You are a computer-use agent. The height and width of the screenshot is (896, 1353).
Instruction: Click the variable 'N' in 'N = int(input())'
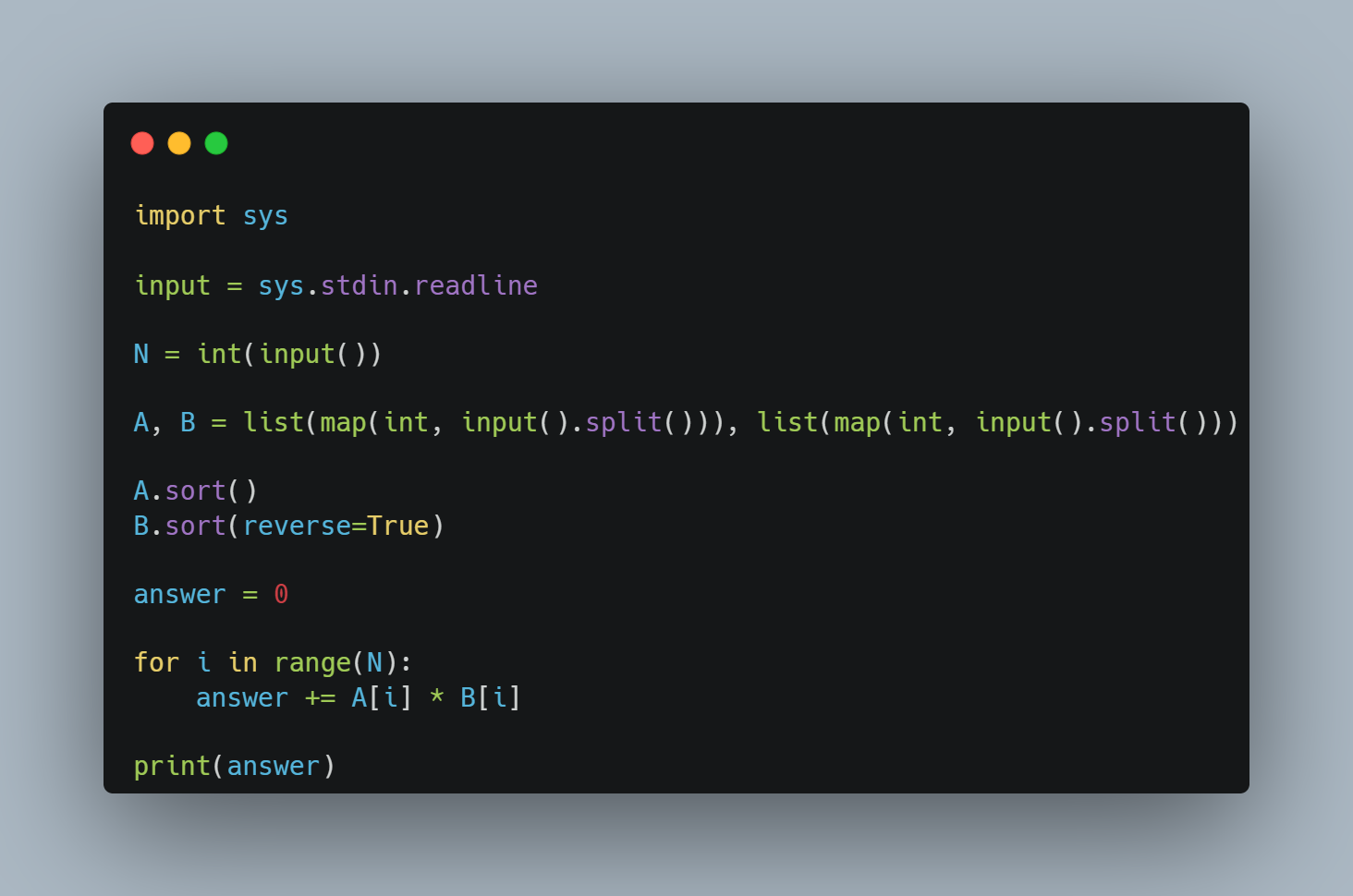coord(141,354)
